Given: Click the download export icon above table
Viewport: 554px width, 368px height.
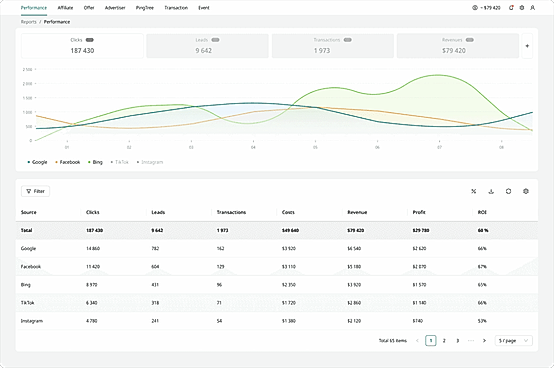Looking at the screenshot, I should [491, 191].
